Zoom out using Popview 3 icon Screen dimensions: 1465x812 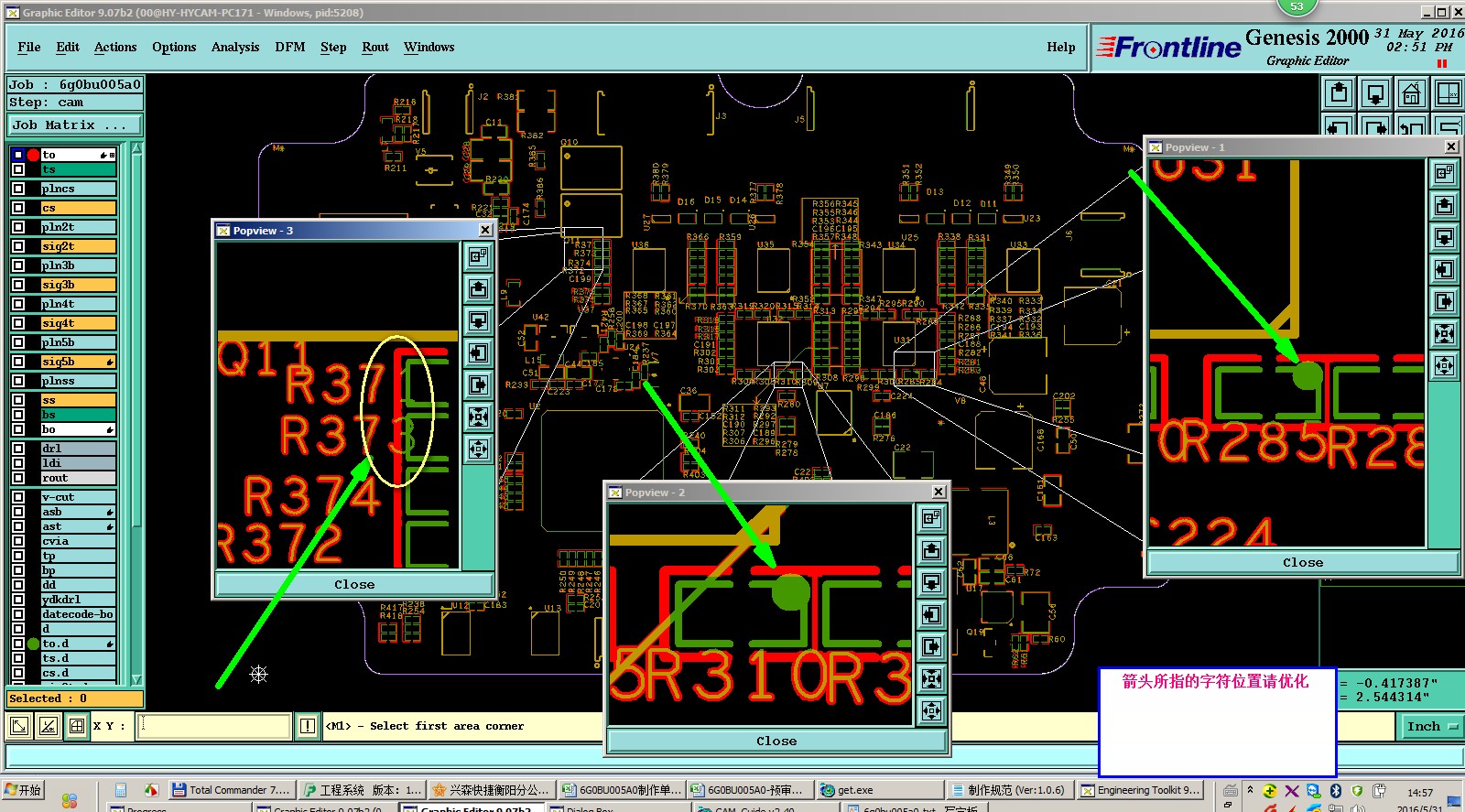click(x=478, y=449)
